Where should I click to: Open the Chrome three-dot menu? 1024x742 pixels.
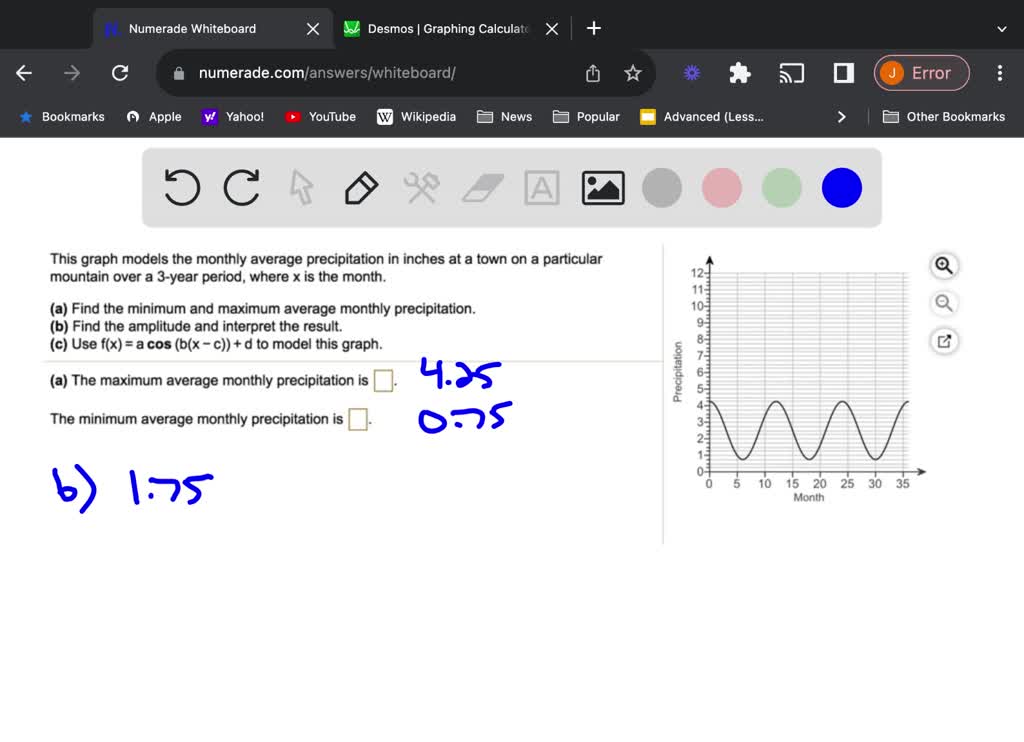tap(999, 72)
